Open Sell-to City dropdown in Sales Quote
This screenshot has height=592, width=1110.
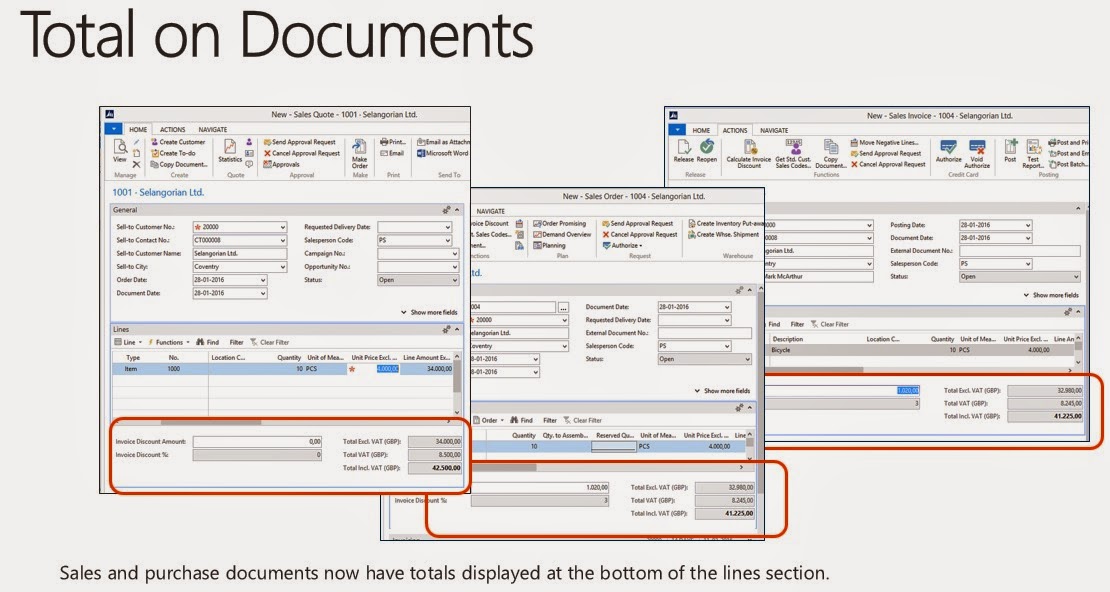point(282,267)
